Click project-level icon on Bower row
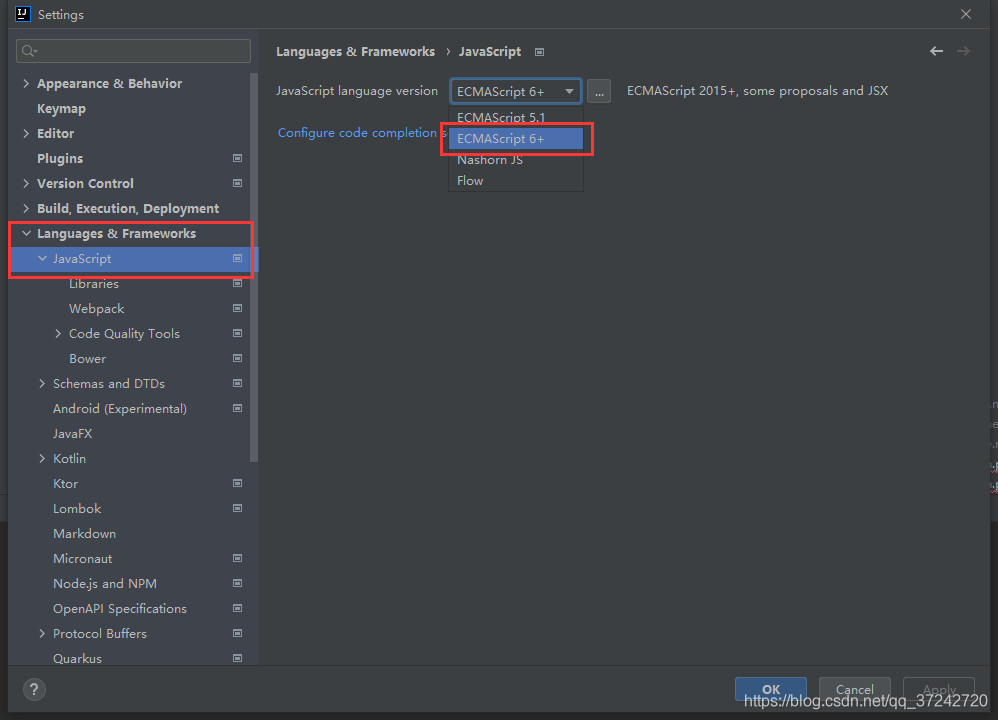The image size is (998, 720). click(237, 358)
